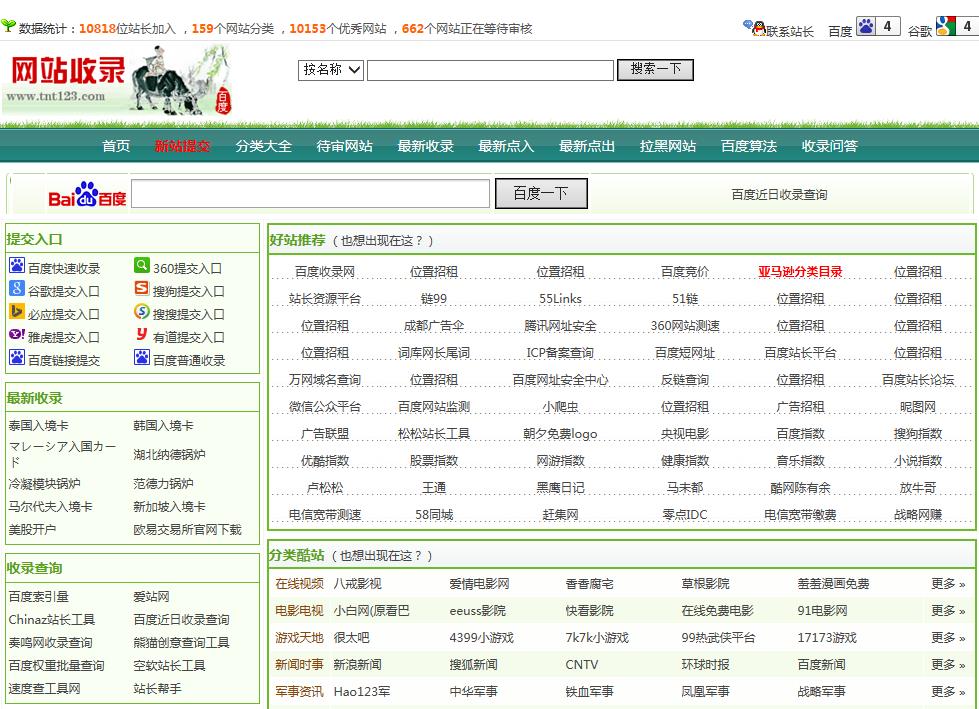Click the Baidu weight paw badge in header
The image size is (979, 709).
[x=878, y=26]
